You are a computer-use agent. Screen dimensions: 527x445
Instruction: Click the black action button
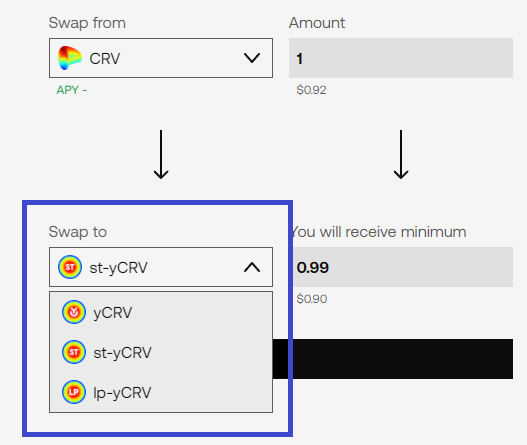393,359
